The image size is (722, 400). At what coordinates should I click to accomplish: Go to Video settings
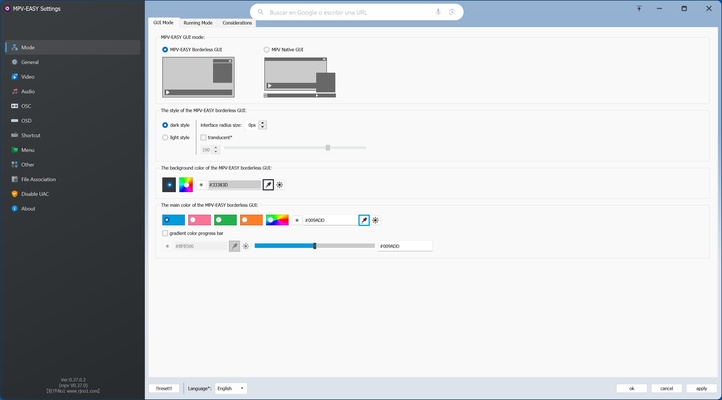pyautogui.click(x=73, y=77)
